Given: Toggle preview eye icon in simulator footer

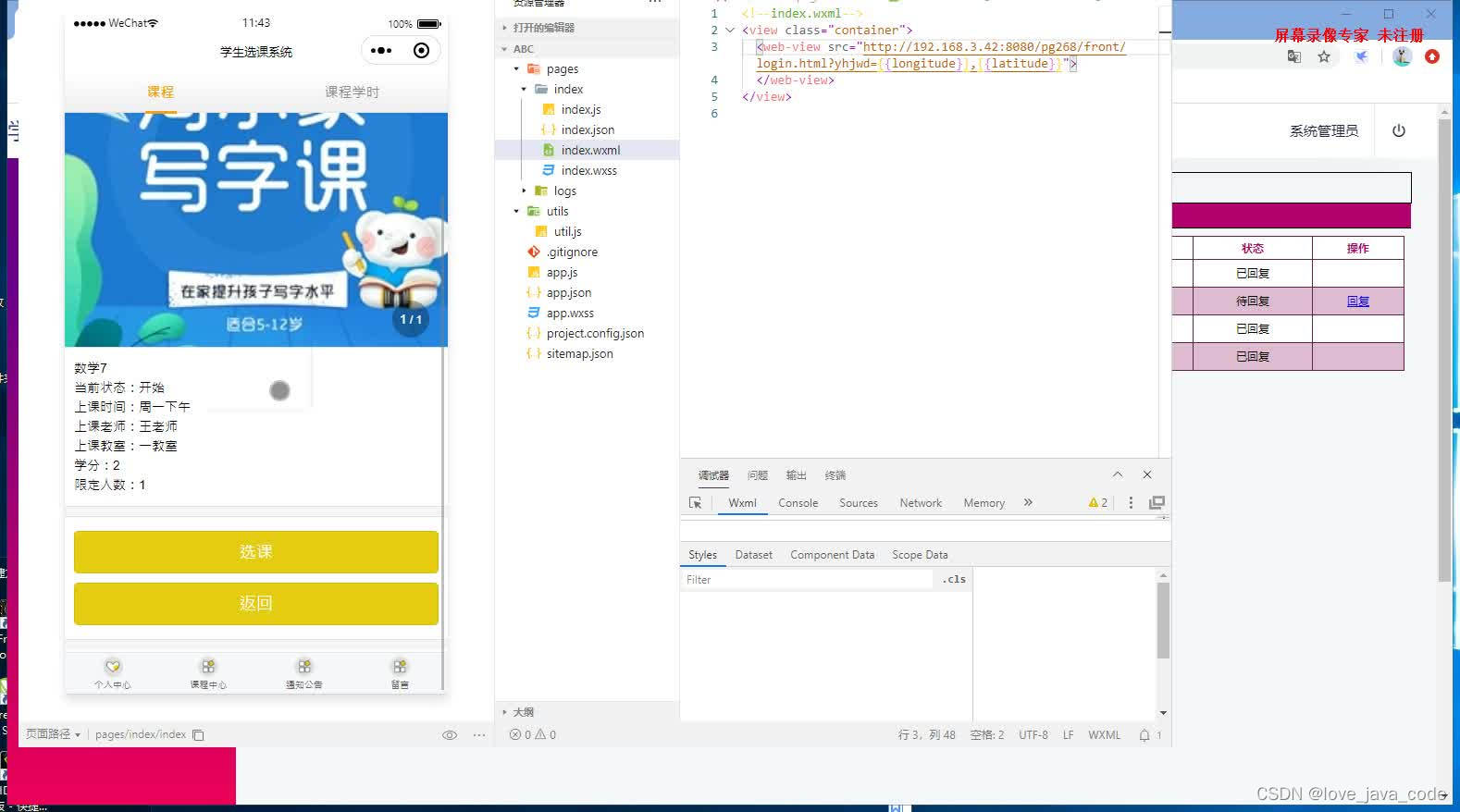Looking at the screenshot, I should [450, 735].
